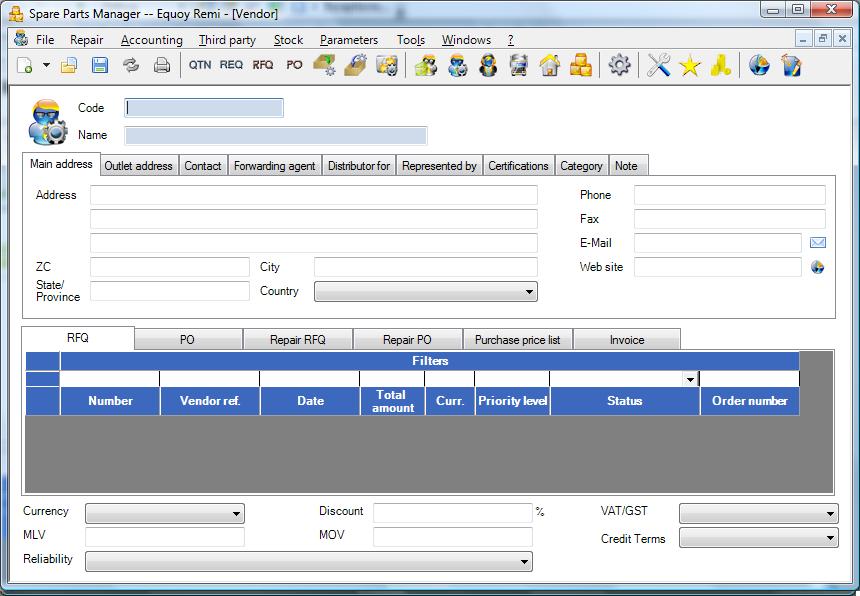Open QTN from the toolbar

click(200, 65)
